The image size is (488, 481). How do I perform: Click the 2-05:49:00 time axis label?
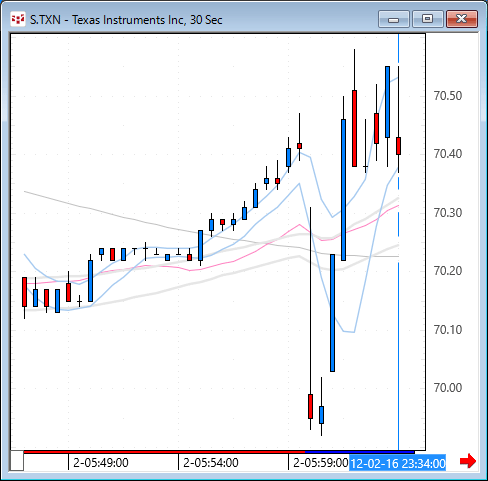[101, 463]
